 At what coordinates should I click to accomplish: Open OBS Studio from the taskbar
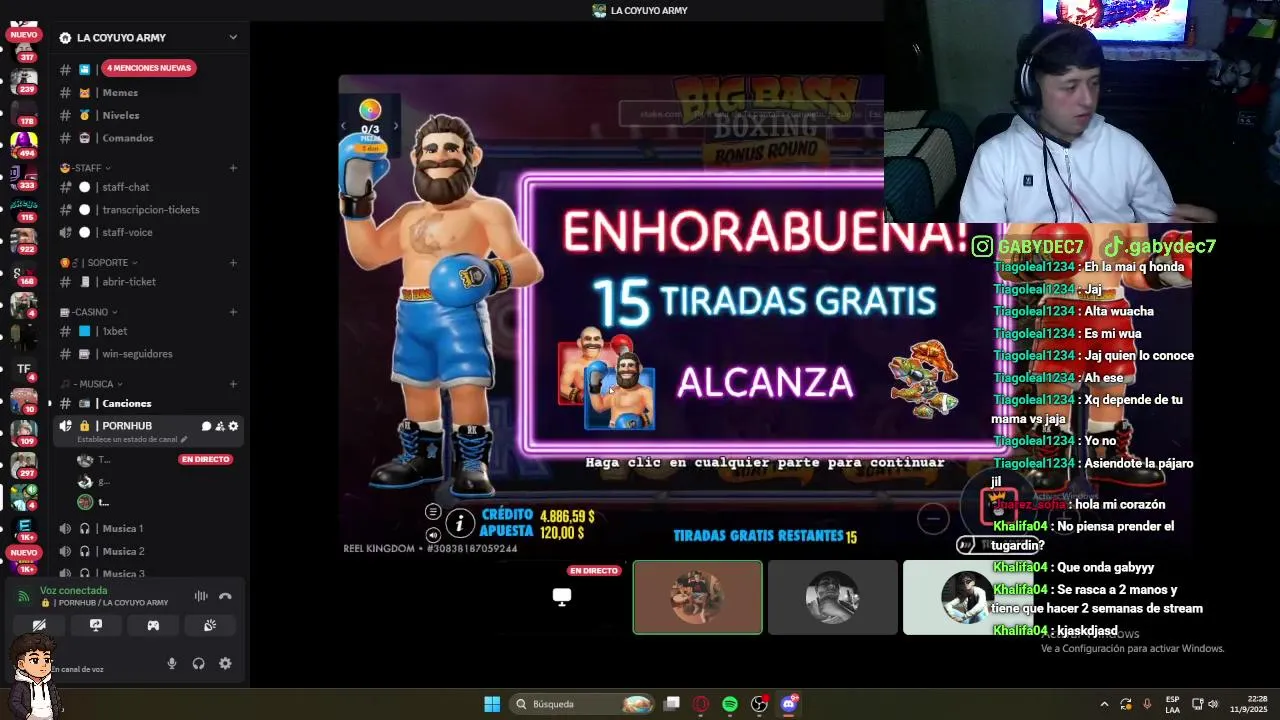pos(760,704)
